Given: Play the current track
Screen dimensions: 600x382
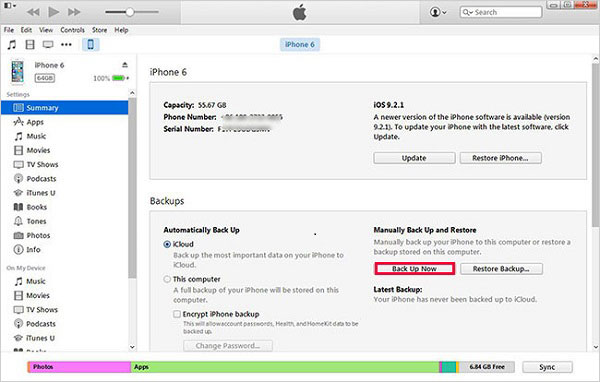Looking at the screenshot, I should coord(54,12).
